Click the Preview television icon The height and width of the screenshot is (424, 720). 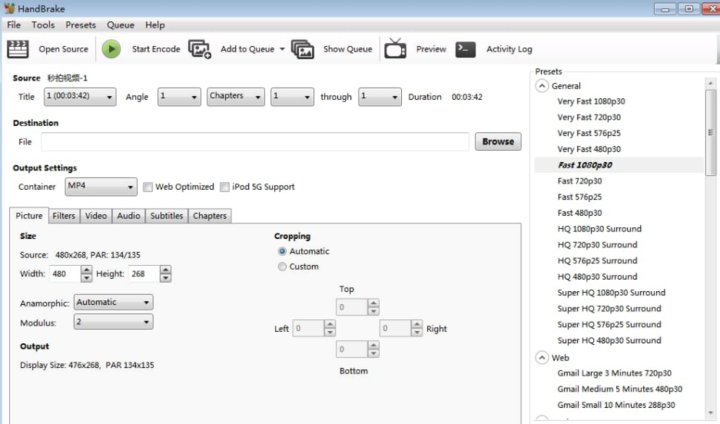point(395,49)
